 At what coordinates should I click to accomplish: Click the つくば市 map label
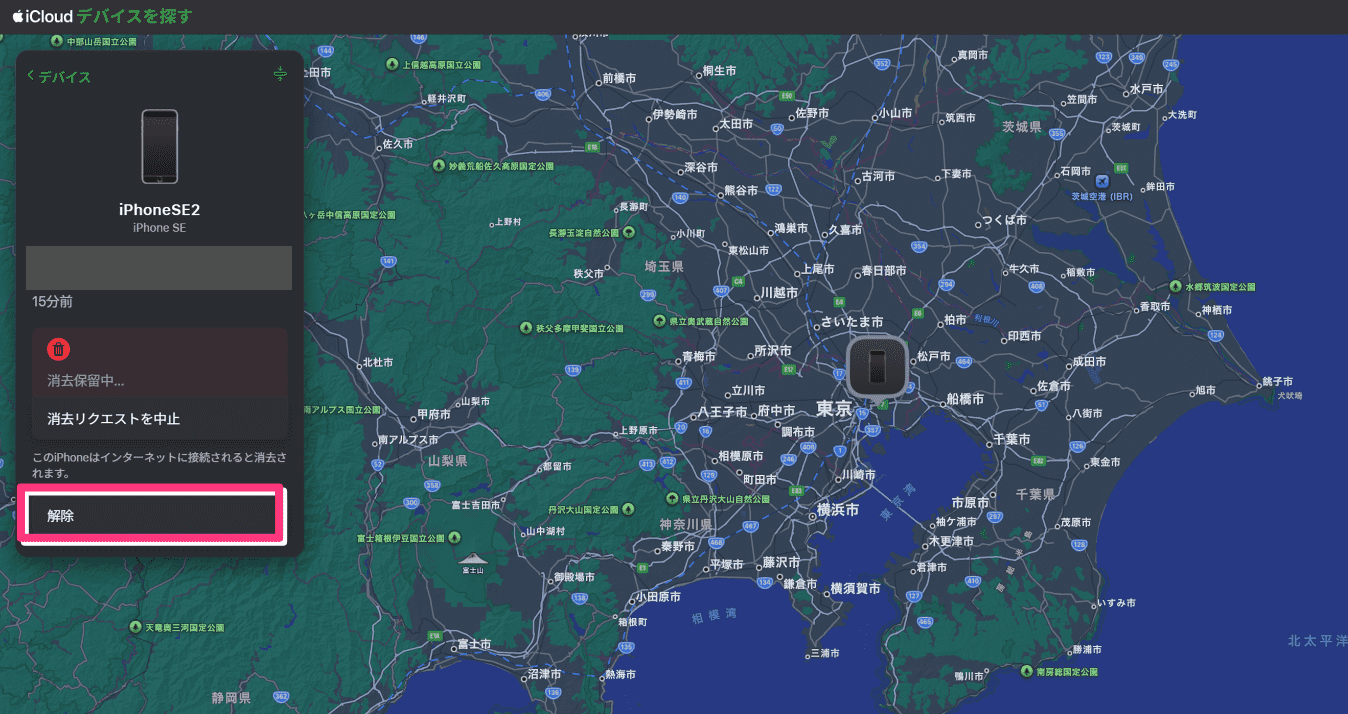click(1004, 220)
